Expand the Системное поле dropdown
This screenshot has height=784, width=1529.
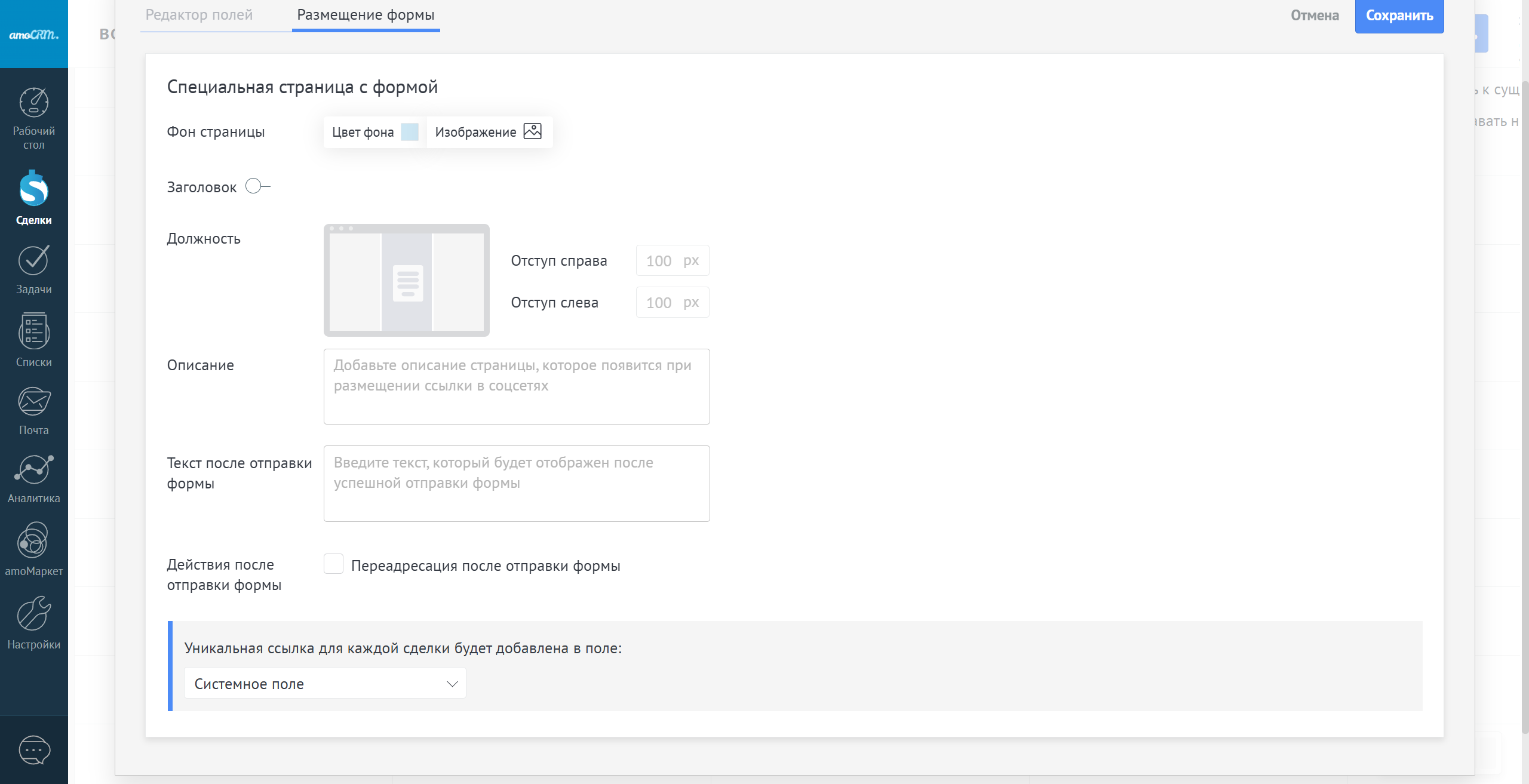tap(325, 683)
